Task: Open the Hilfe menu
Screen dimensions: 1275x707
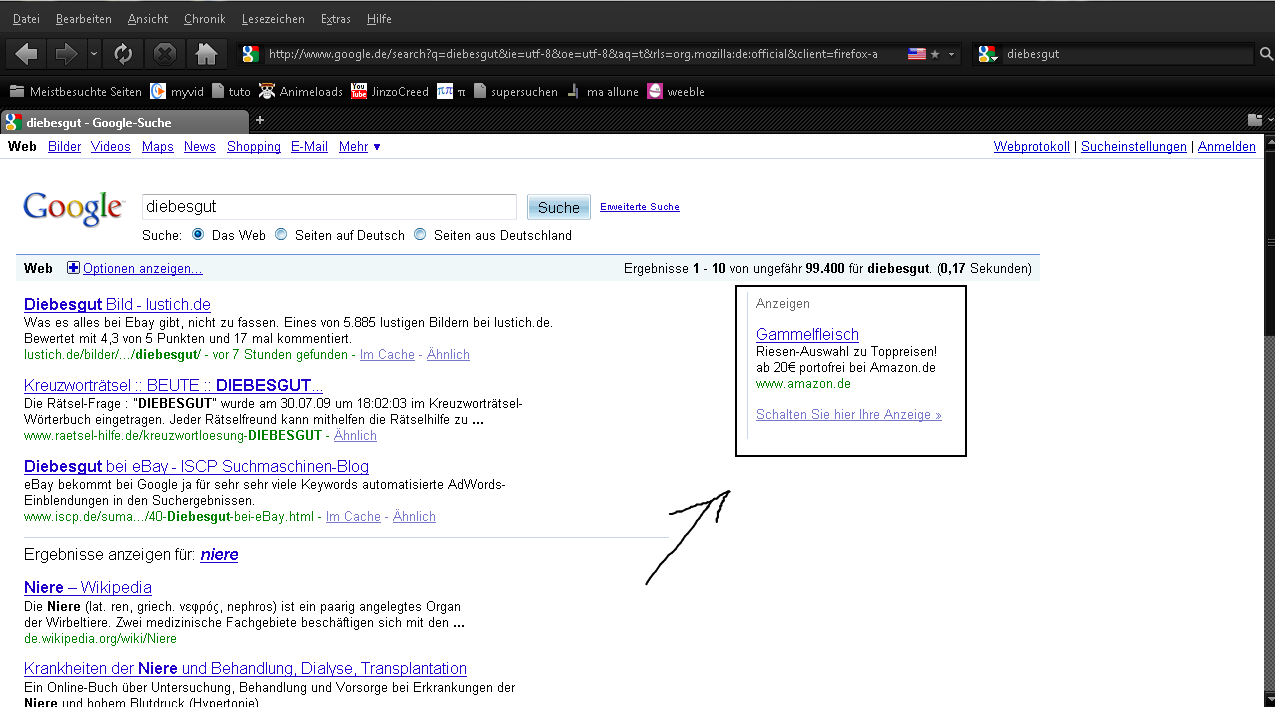Action: (379, 19)
